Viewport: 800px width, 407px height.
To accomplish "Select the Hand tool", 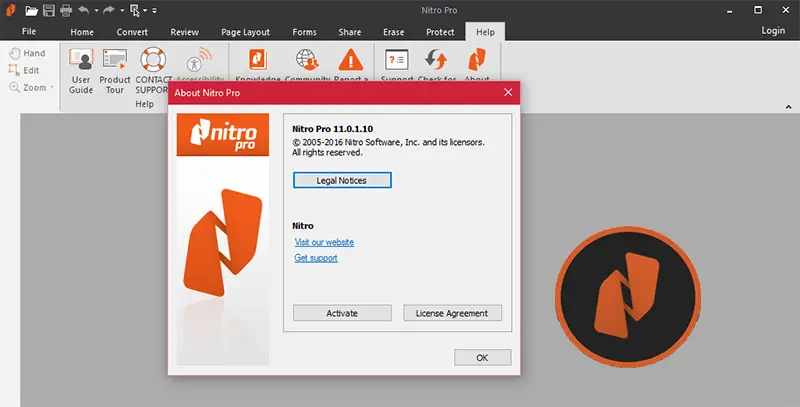I will [x=28, y=53].
